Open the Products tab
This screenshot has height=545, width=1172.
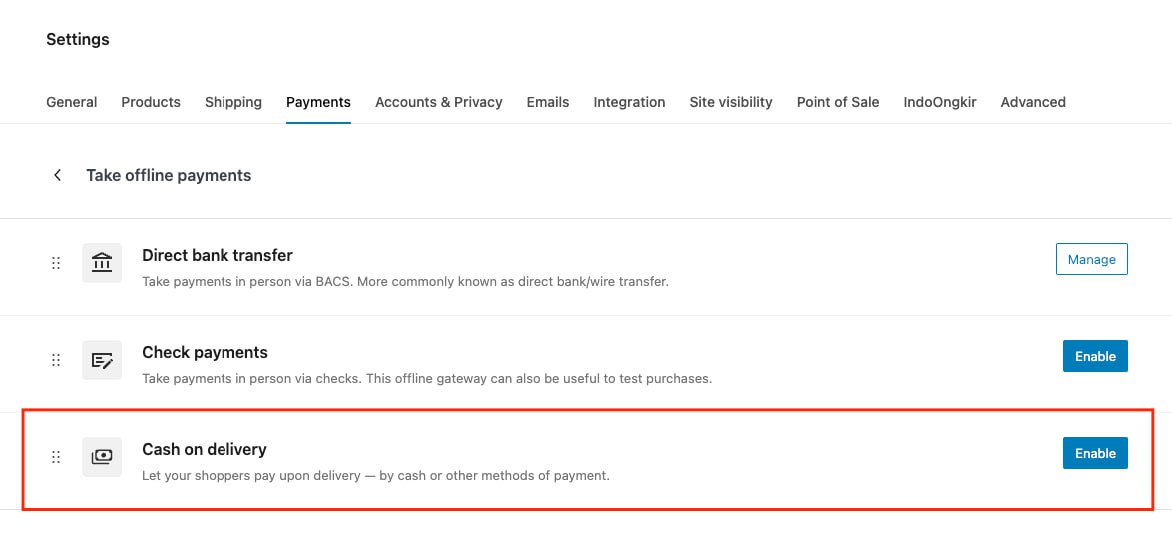click(151, 102)
